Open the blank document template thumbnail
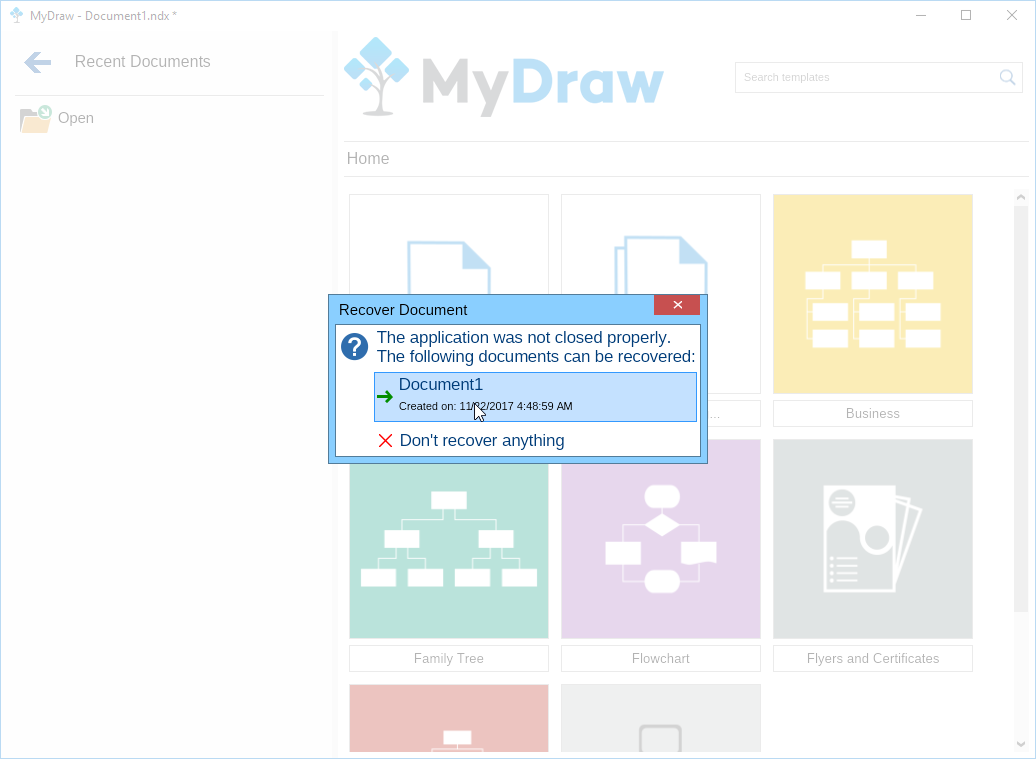This screenshot has height=759, width=1036. tap(449, 244)
